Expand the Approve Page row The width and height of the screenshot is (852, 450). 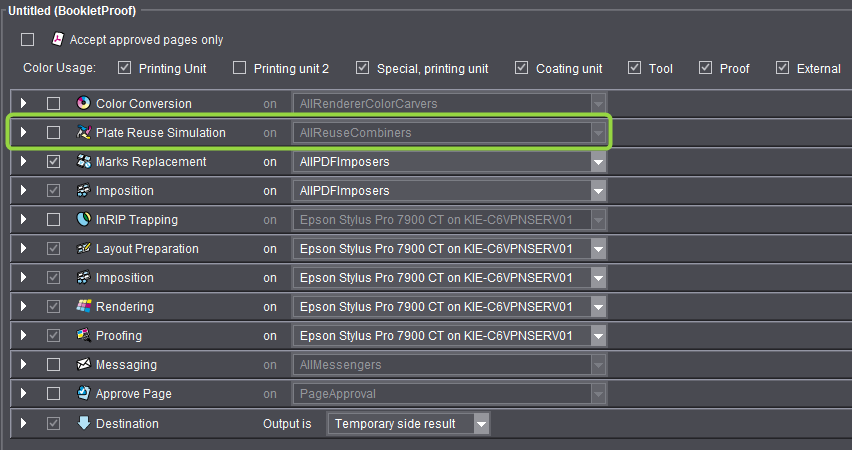[25, 394]
